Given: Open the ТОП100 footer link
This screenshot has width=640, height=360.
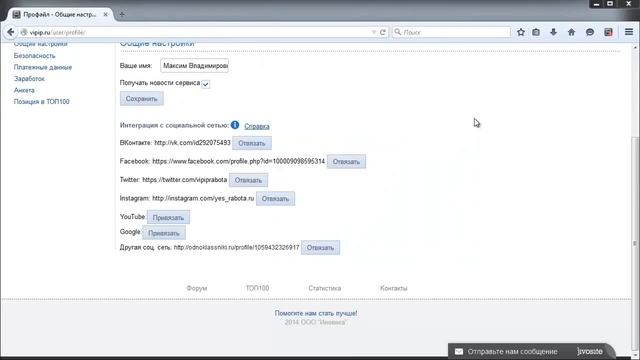Looking at the screenshot, I should (x=257, y=288).
